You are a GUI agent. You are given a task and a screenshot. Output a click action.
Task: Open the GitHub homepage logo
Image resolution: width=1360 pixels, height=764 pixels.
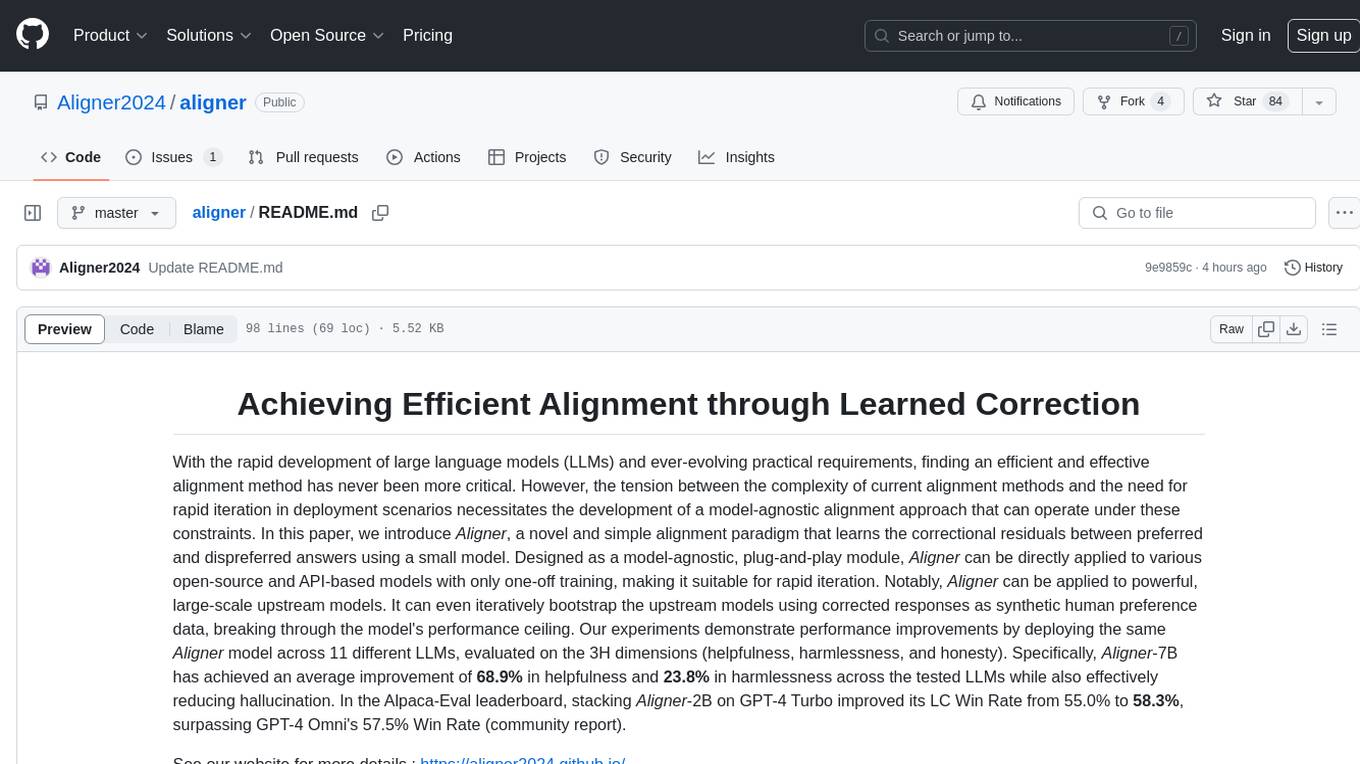[32, 35]
